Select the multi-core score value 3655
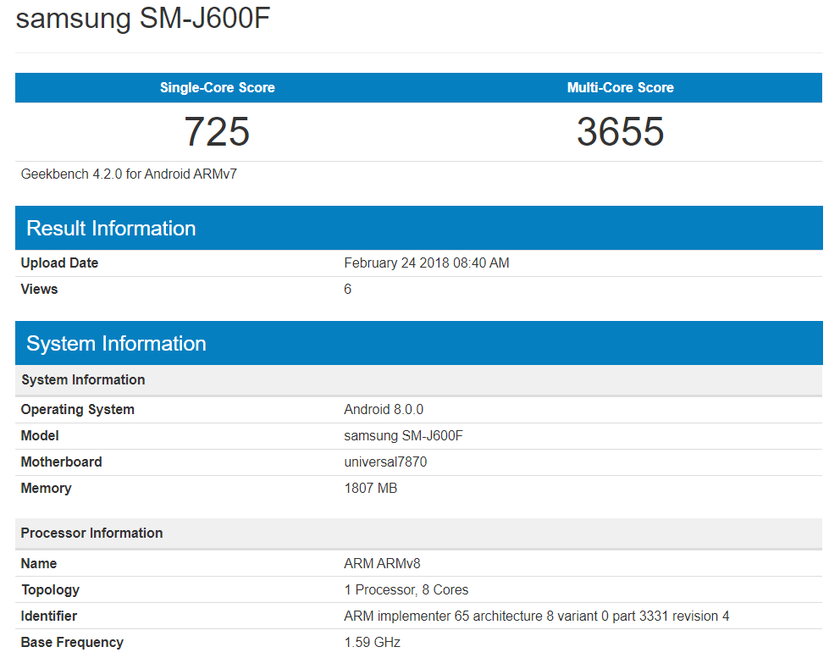 (x=620, y=132)
